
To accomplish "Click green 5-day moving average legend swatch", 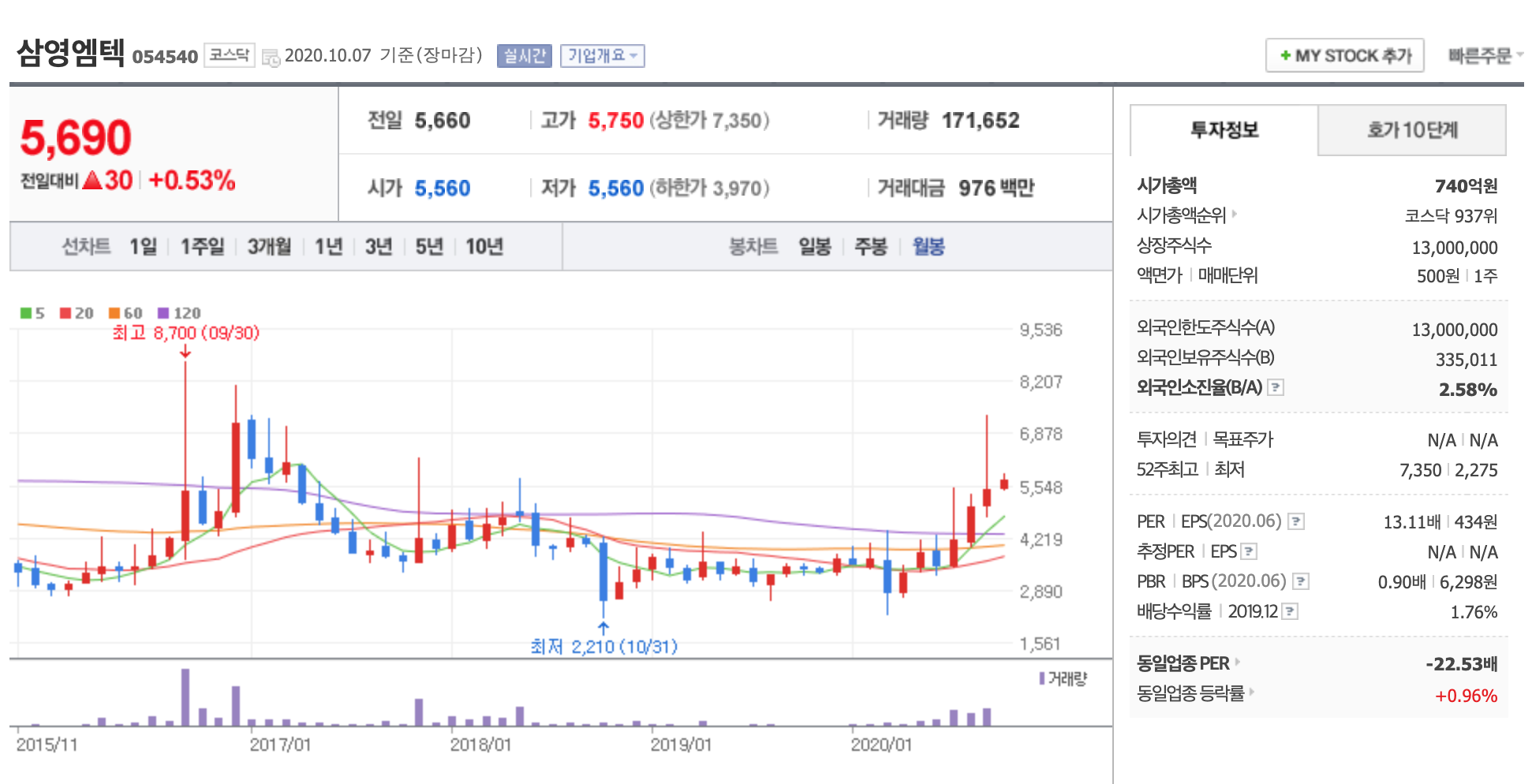I will [x=26, y=313].
